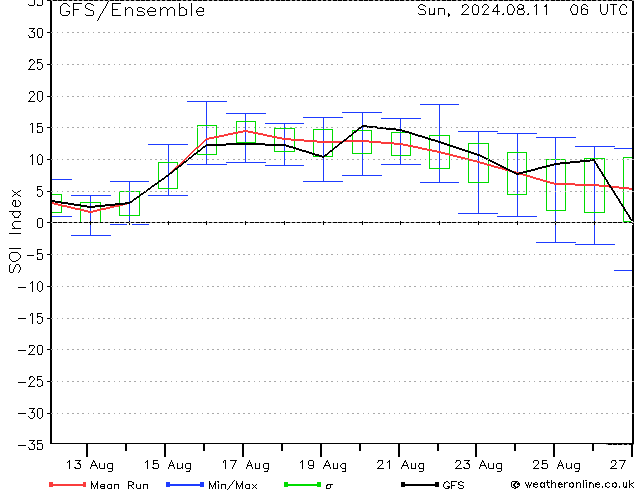
Task: Click the black GFS legend line
Action: (420, 484)
